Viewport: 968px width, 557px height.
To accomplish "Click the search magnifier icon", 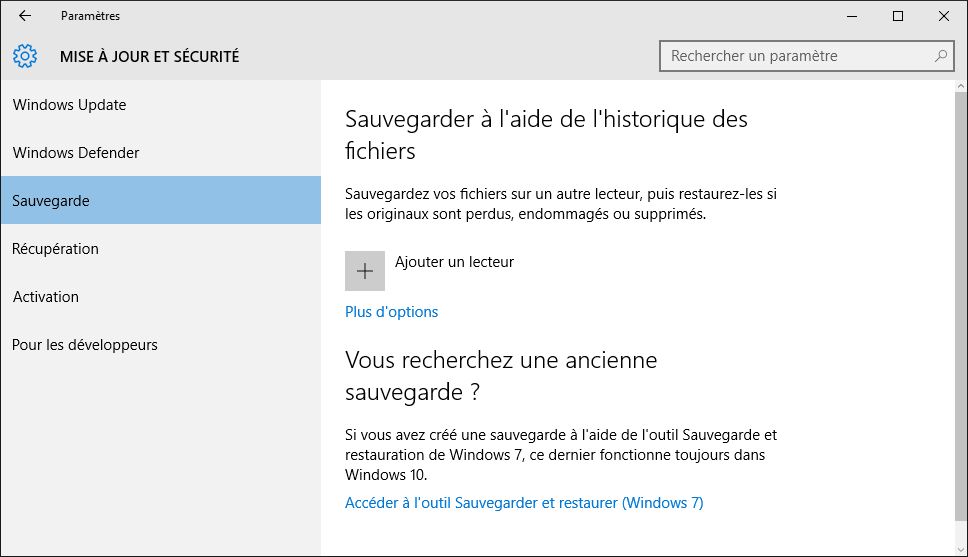I will tap(940, 56).
